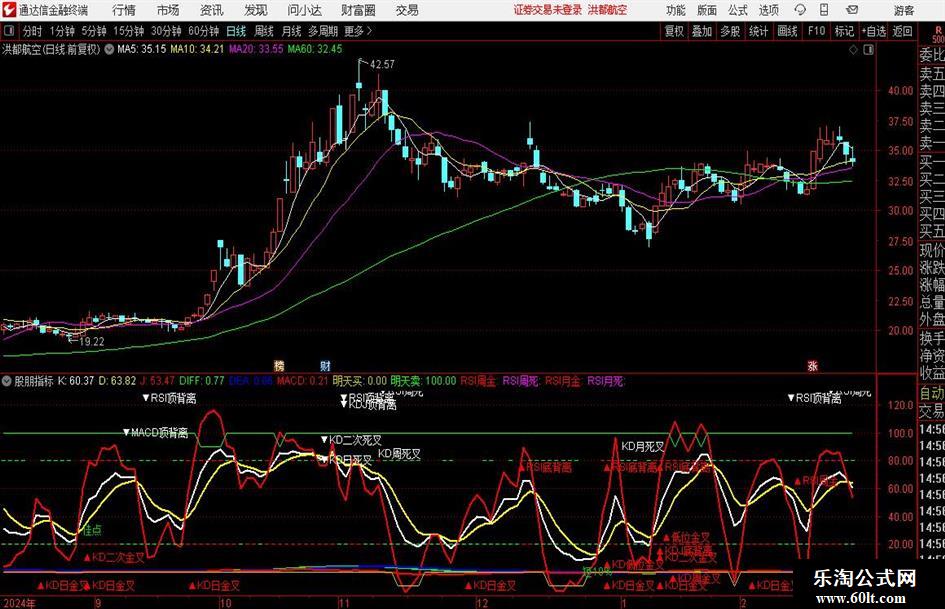
Task: Click the MA5: 35.15 value
Action: 141,49
